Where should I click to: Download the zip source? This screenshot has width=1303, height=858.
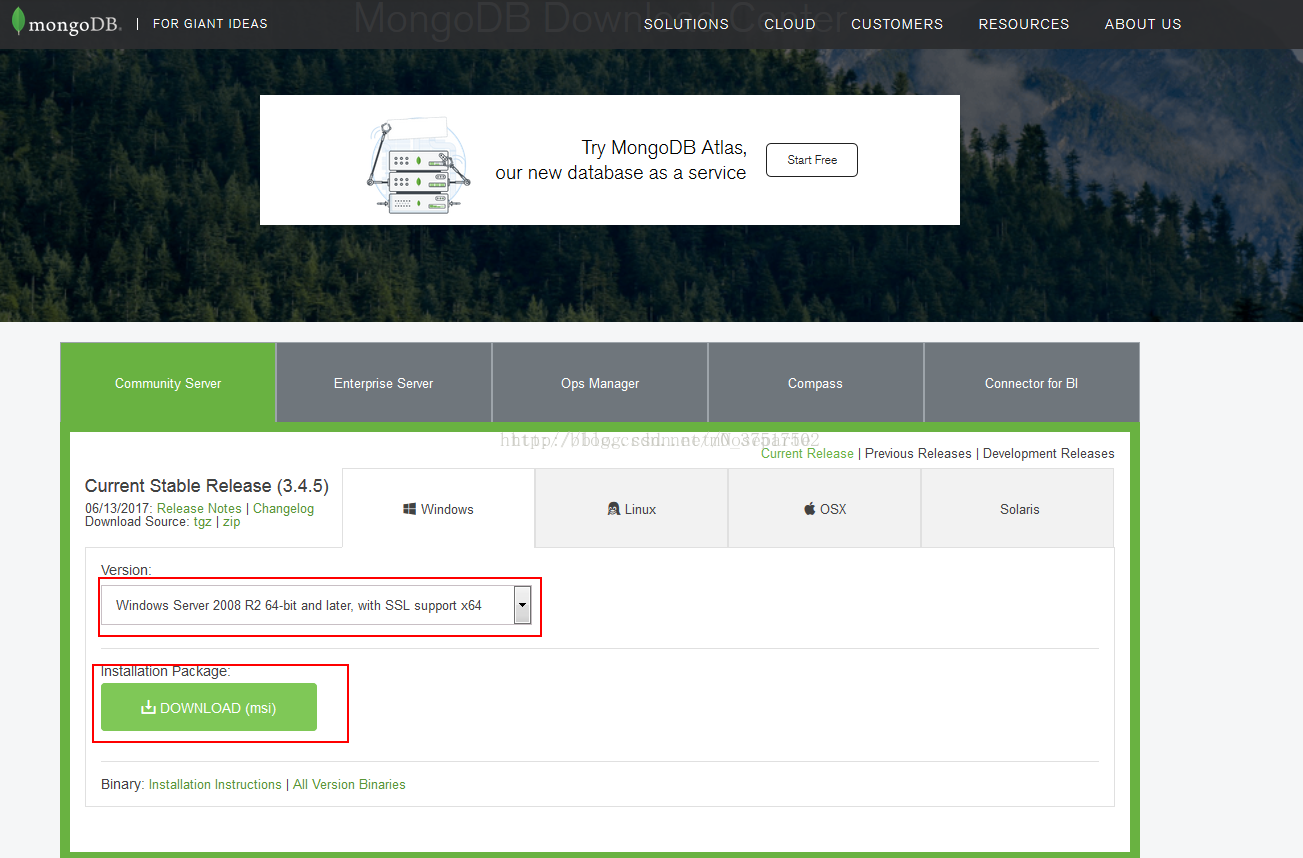coord(231,522)
